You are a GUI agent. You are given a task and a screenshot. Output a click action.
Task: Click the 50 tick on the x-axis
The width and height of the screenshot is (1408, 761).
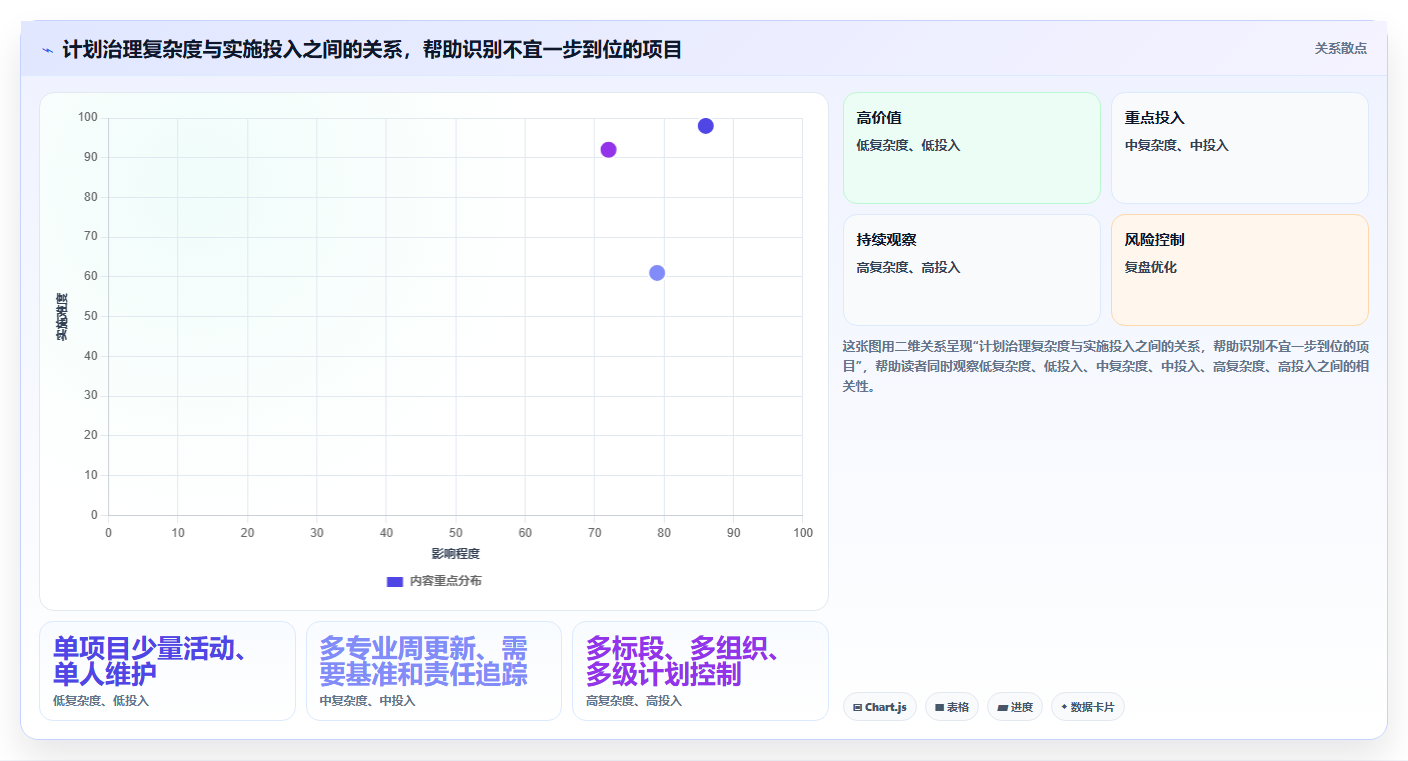coord(456,533)
